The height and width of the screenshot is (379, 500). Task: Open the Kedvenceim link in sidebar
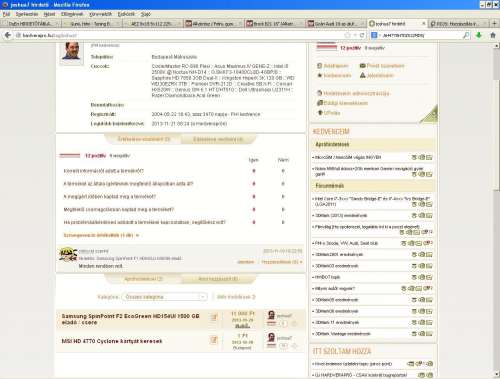point(337,75)
